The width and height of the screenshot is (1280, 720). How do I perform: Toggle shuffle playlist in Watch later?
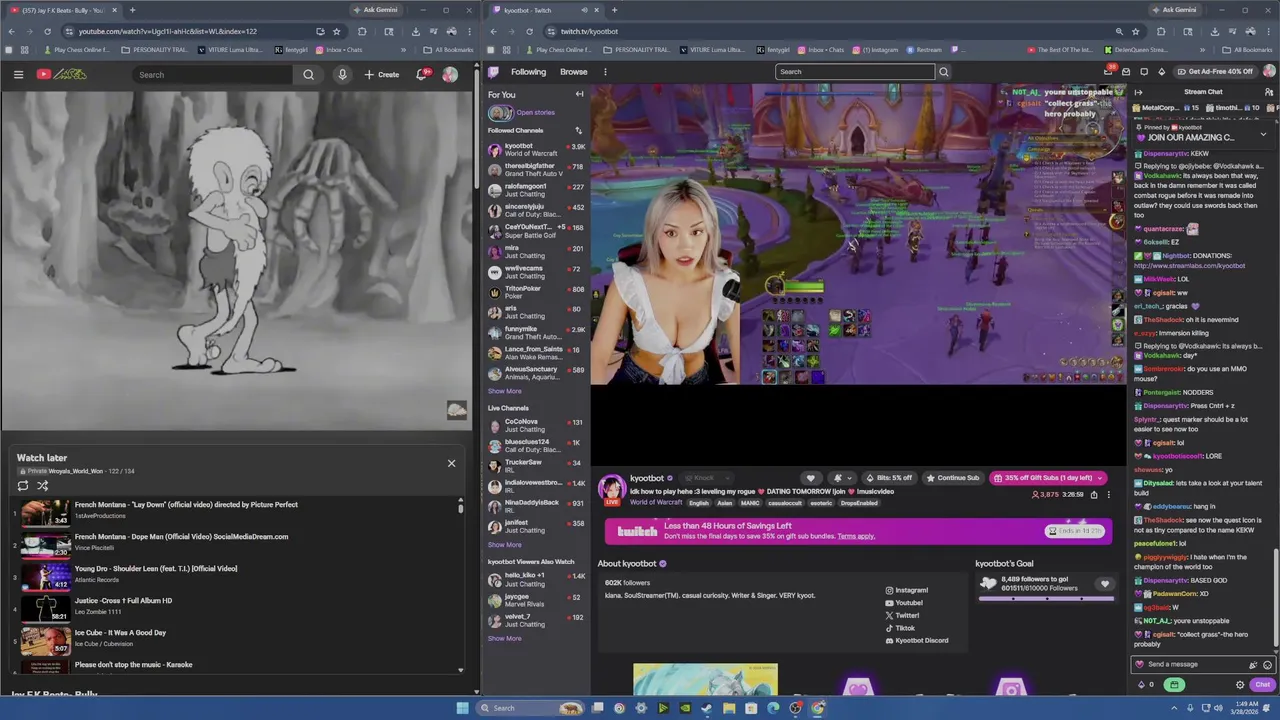(x=43, y=485)
